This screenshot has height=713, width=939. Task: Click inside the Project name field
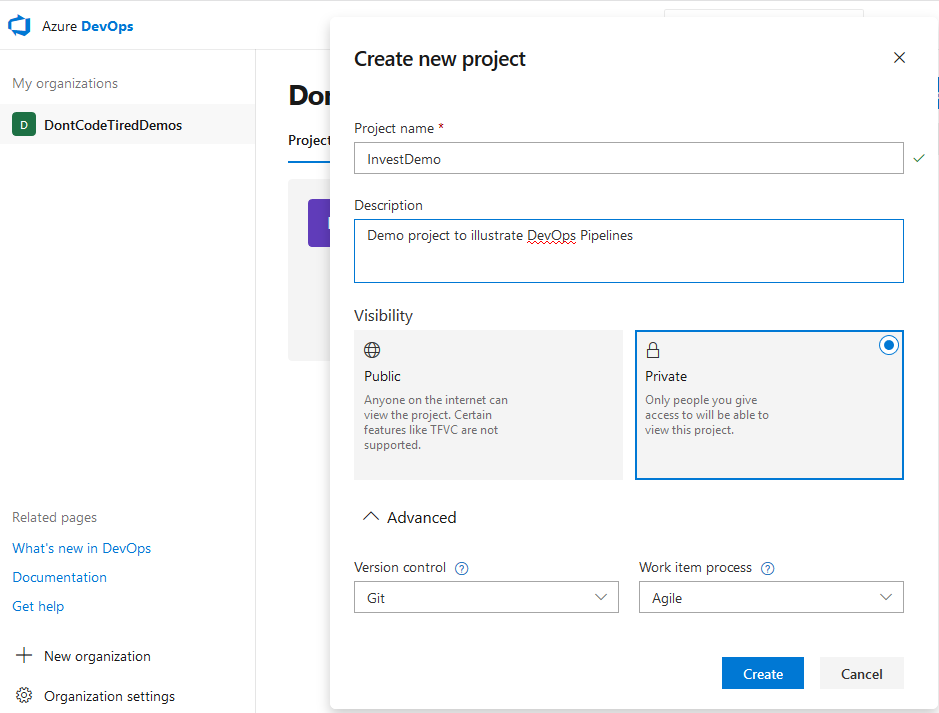point(628,157)
